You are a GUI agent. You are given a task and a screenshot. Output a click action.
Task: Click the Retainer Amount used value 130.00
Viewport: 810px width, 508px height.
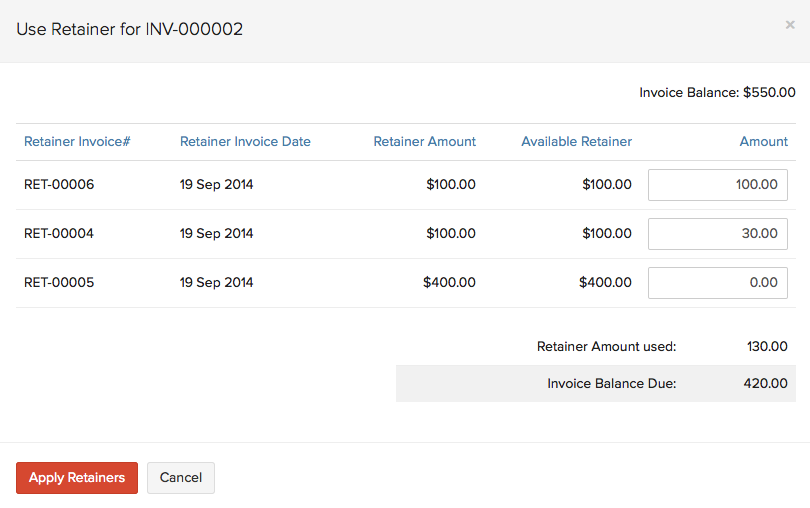tap(766, 347)
